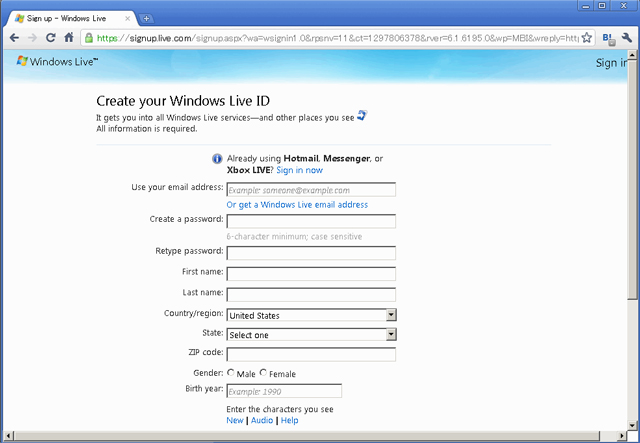This screenshot has height=443, width=640.
Task: Close the Sign up - Windows Live tab
Action: coord(127,19)
